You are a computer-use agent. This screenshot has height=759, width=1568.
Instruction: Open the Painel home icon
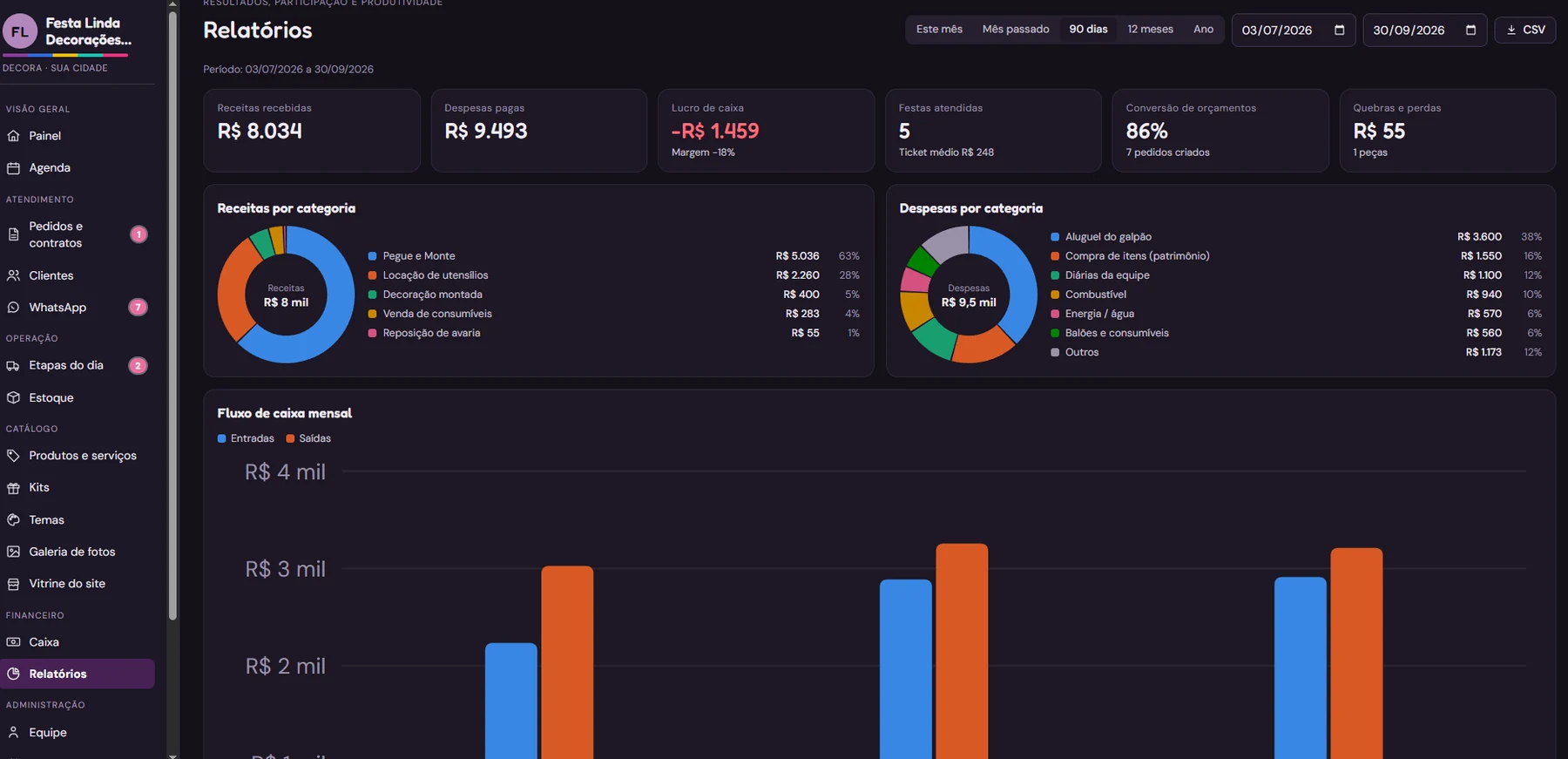pos(13,136)
